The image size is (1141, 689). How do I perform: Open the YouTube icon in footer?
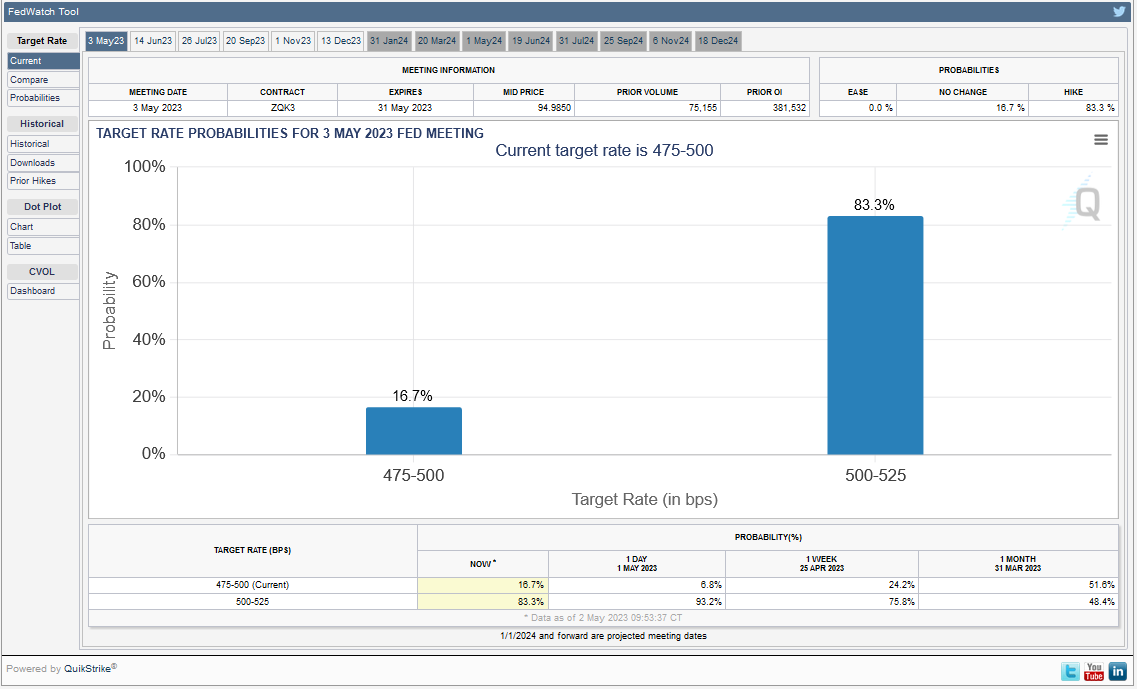(1094, 671)
